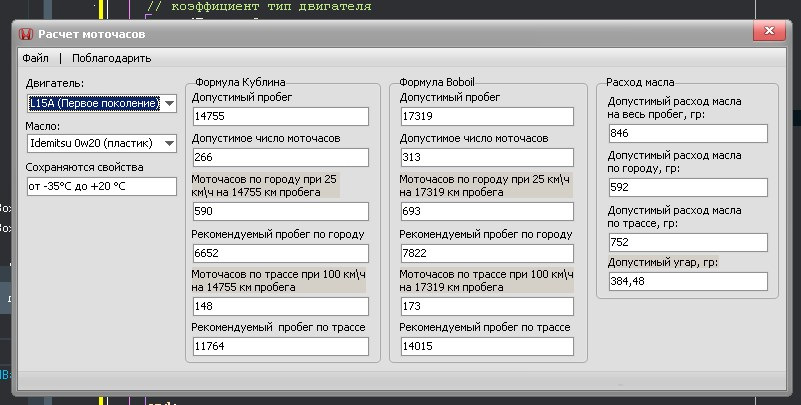The height and width of the screenshot is (405, 801).
Task: Click the Формула Boboil group title
Action: 437,82
